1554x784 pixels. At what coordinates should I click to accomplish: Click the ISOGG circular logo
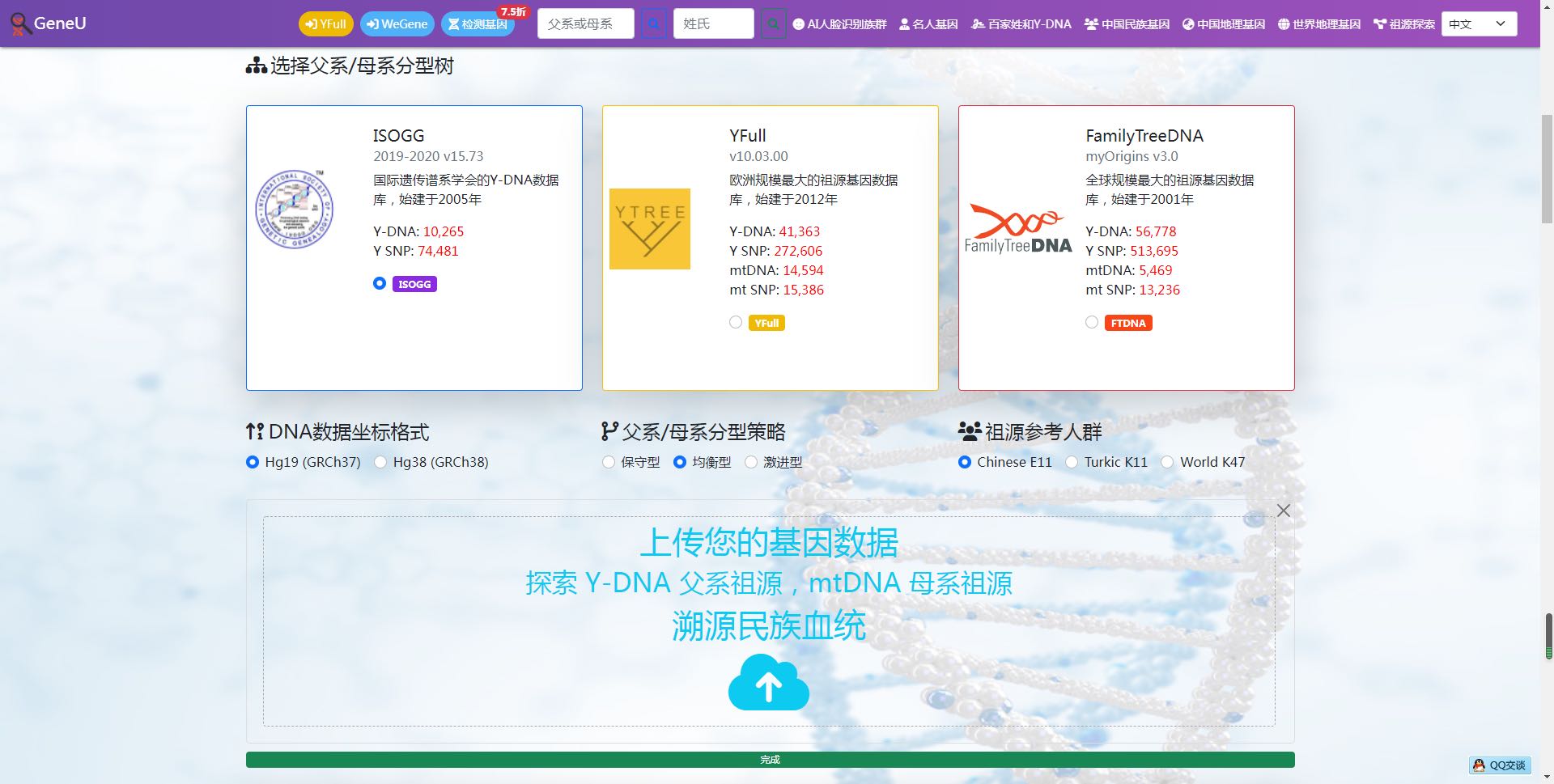295,210
